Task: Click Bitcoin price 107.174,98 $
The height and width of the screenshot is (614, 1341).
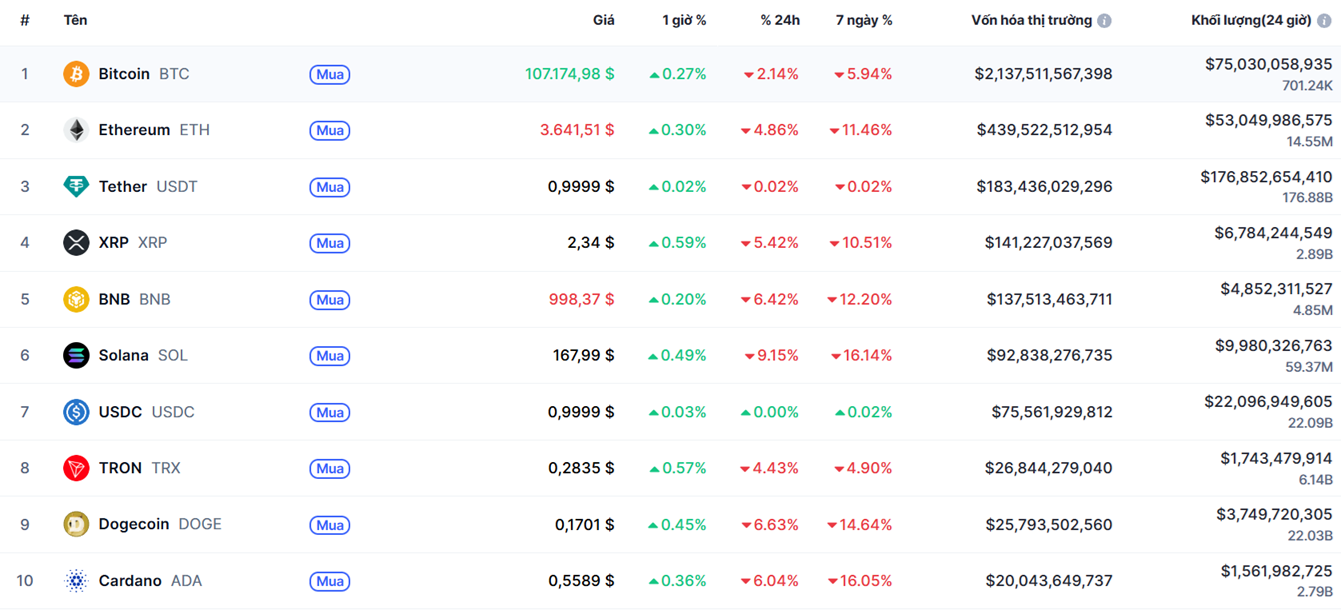Action: coord(570,74)
